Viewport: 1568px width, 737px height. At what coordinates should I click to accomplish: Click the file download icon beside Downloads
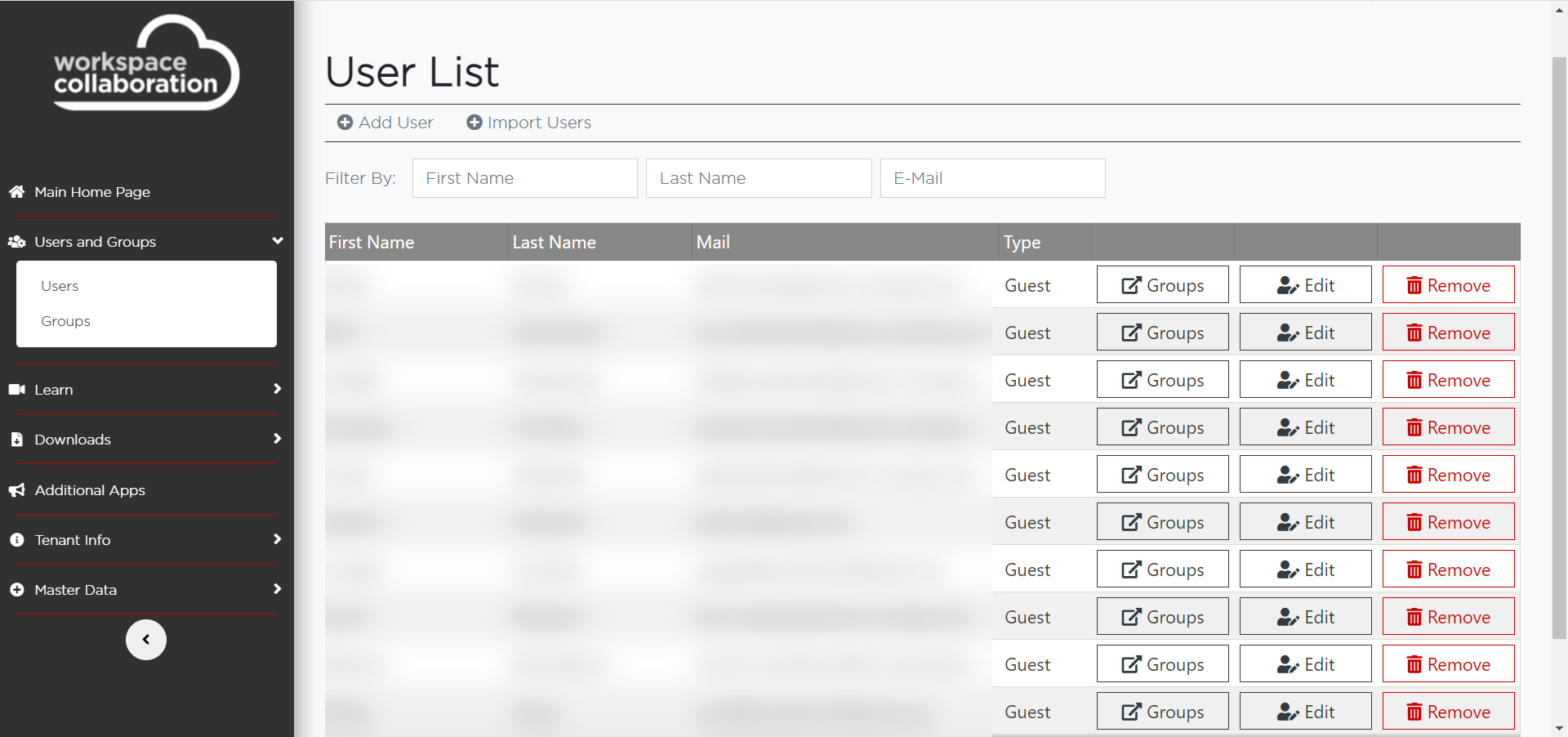coord(16,440)
